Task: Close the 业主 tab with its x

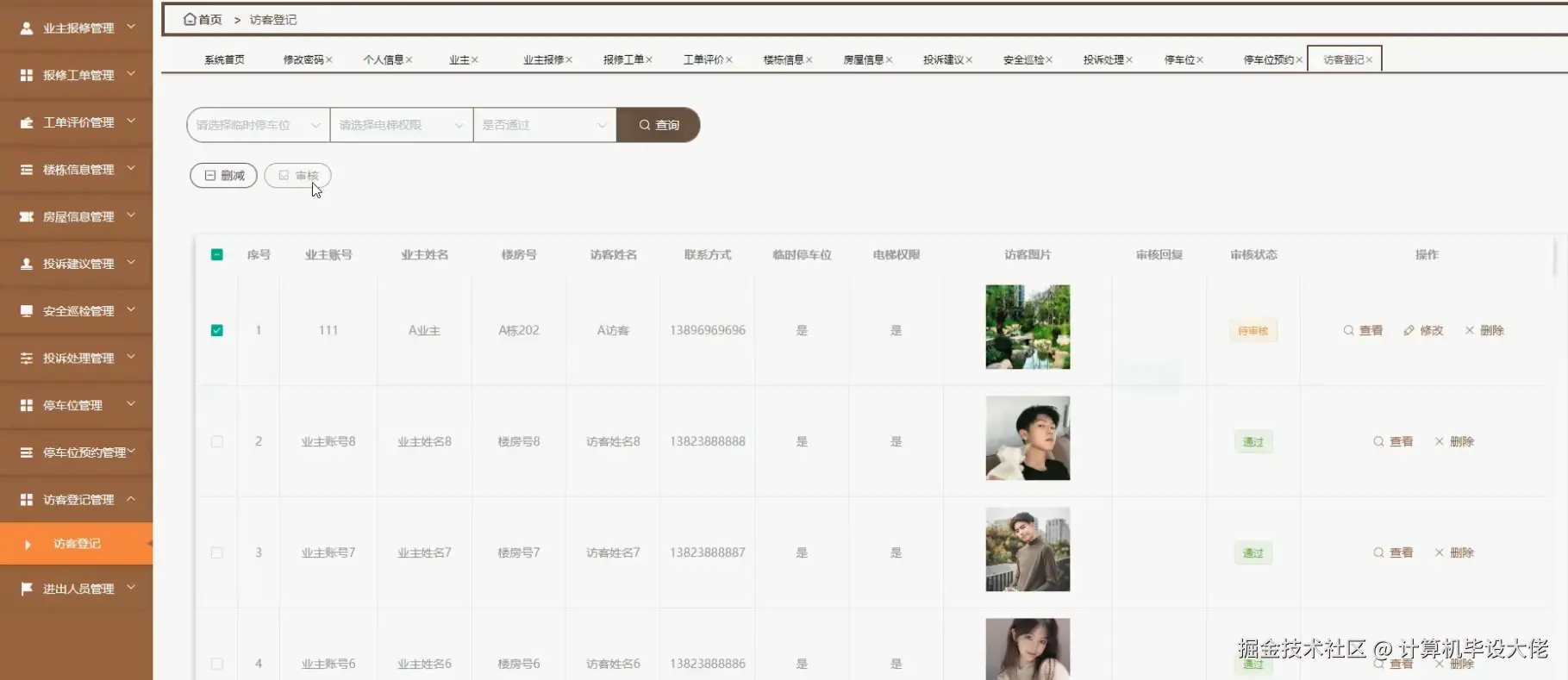Action: pos(475,59)
